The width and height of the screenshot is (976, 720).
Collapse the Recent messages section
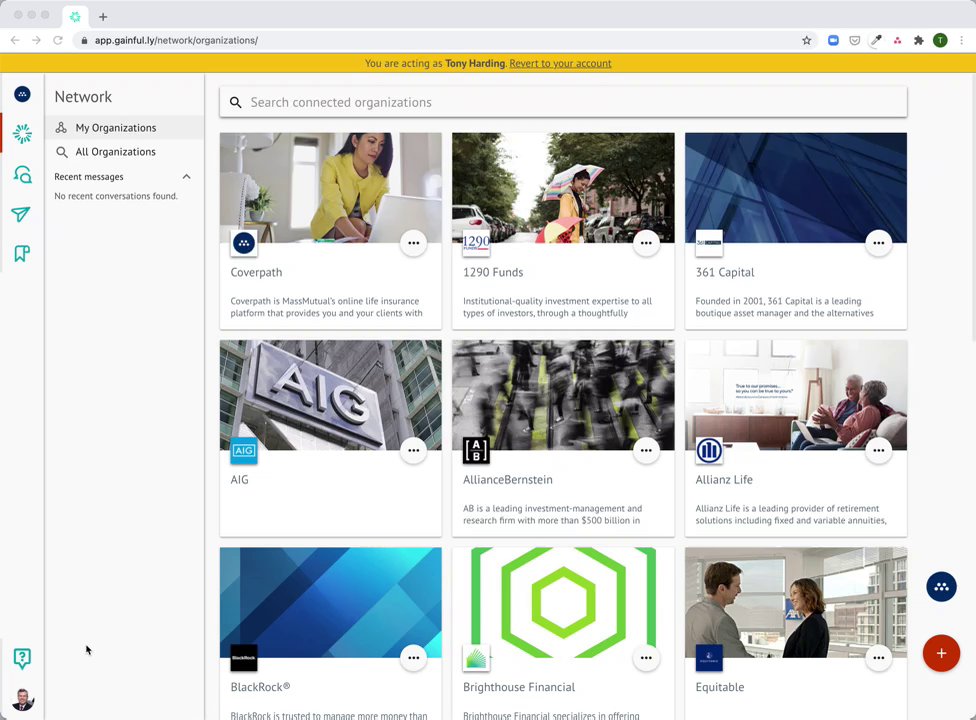coord(186,177)
